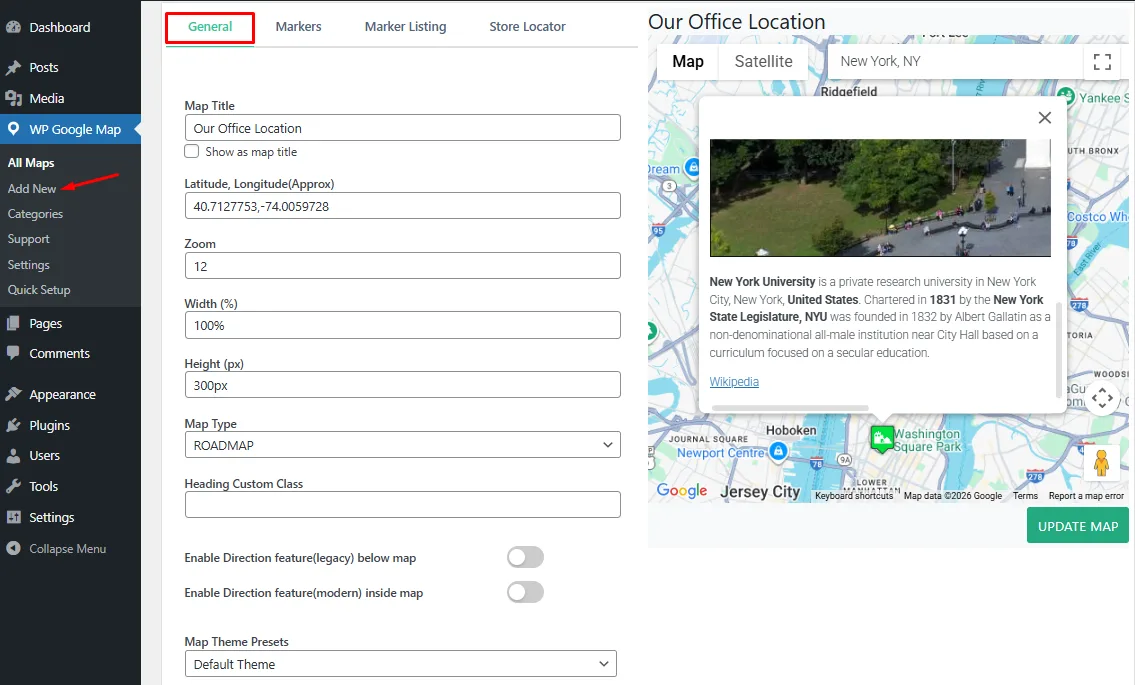Switch to the General tab
This screenshot has height=685, width=1135.
pos(210,27)
